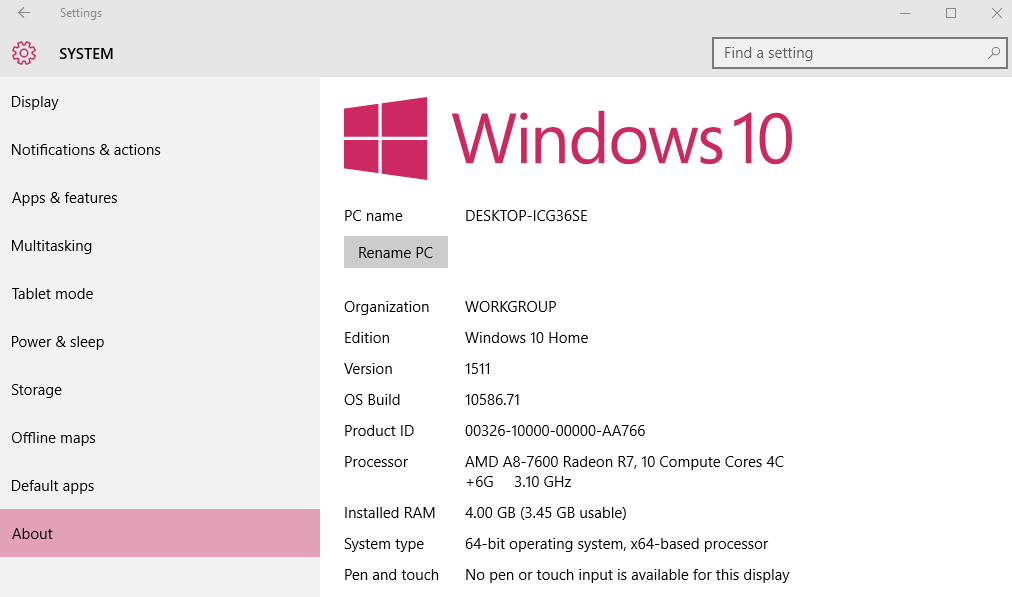
Task: Click the Product ID label
Action: pos(379,430)
